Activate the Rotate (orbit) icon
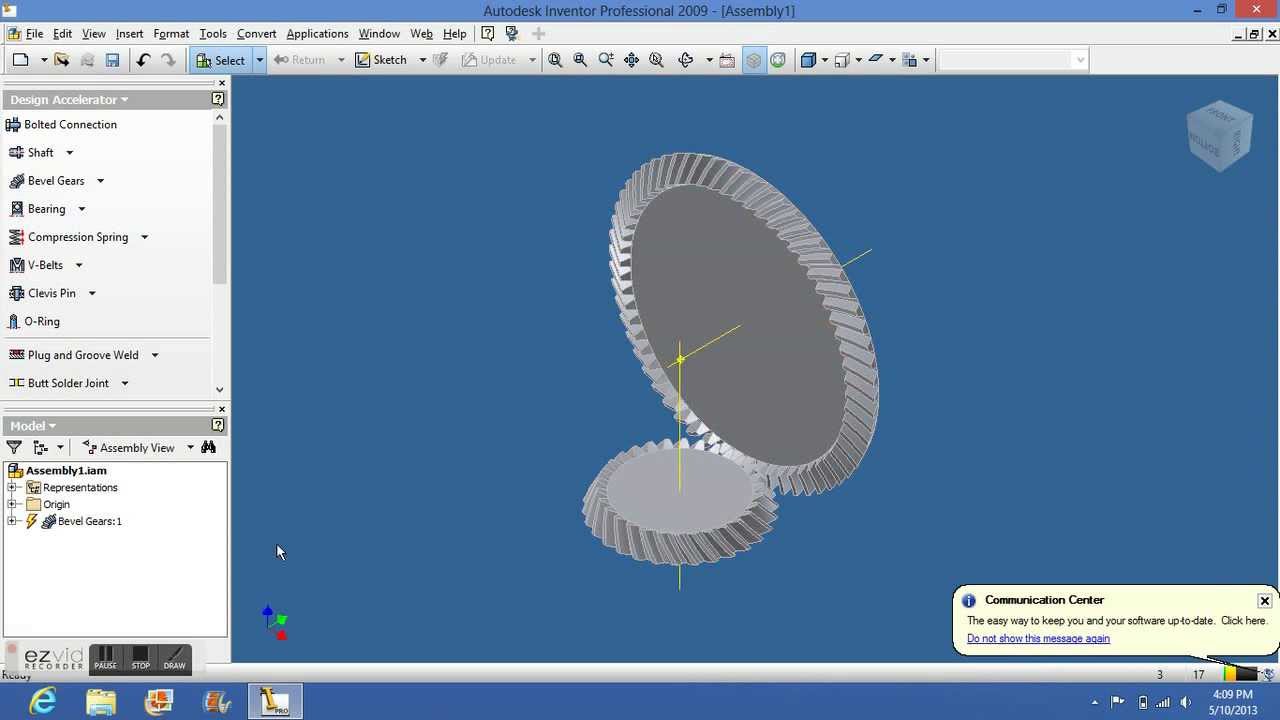 click(x=686, y=60)
